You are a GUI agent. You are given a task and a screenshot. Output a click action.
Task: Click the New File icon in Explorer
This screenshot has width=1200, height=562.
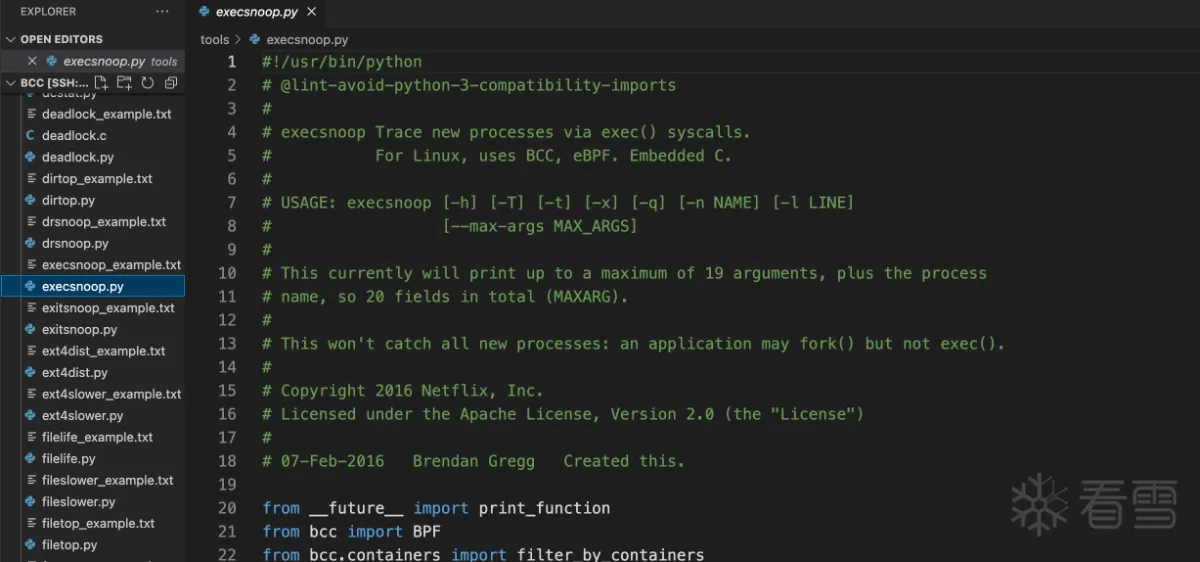point(101,83)
